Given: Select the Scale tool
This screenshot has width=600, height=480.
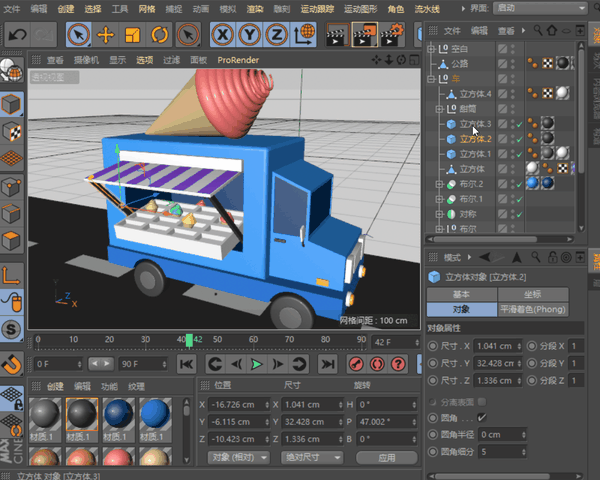Looking at the screenshot, I should [132, 36].
